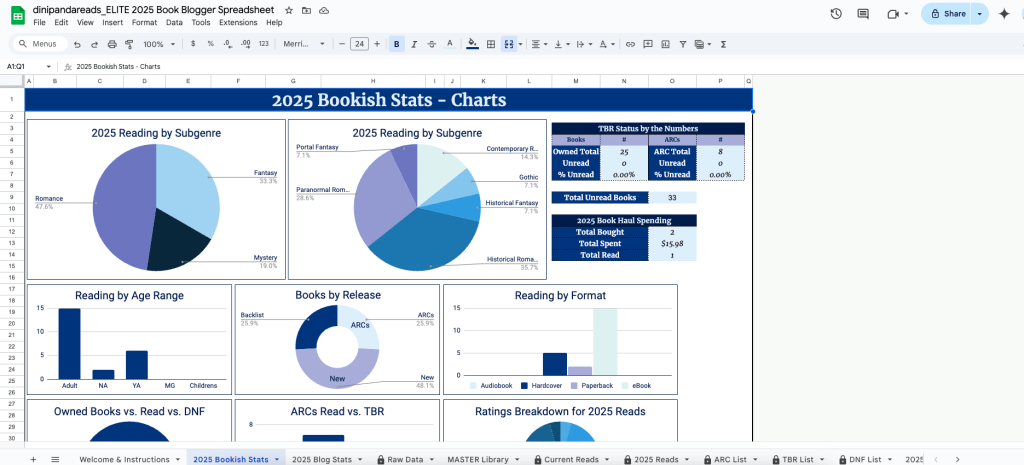Open the Extensions menu
This screenshot has width=1024, height=465.
(x=237, y=22)
